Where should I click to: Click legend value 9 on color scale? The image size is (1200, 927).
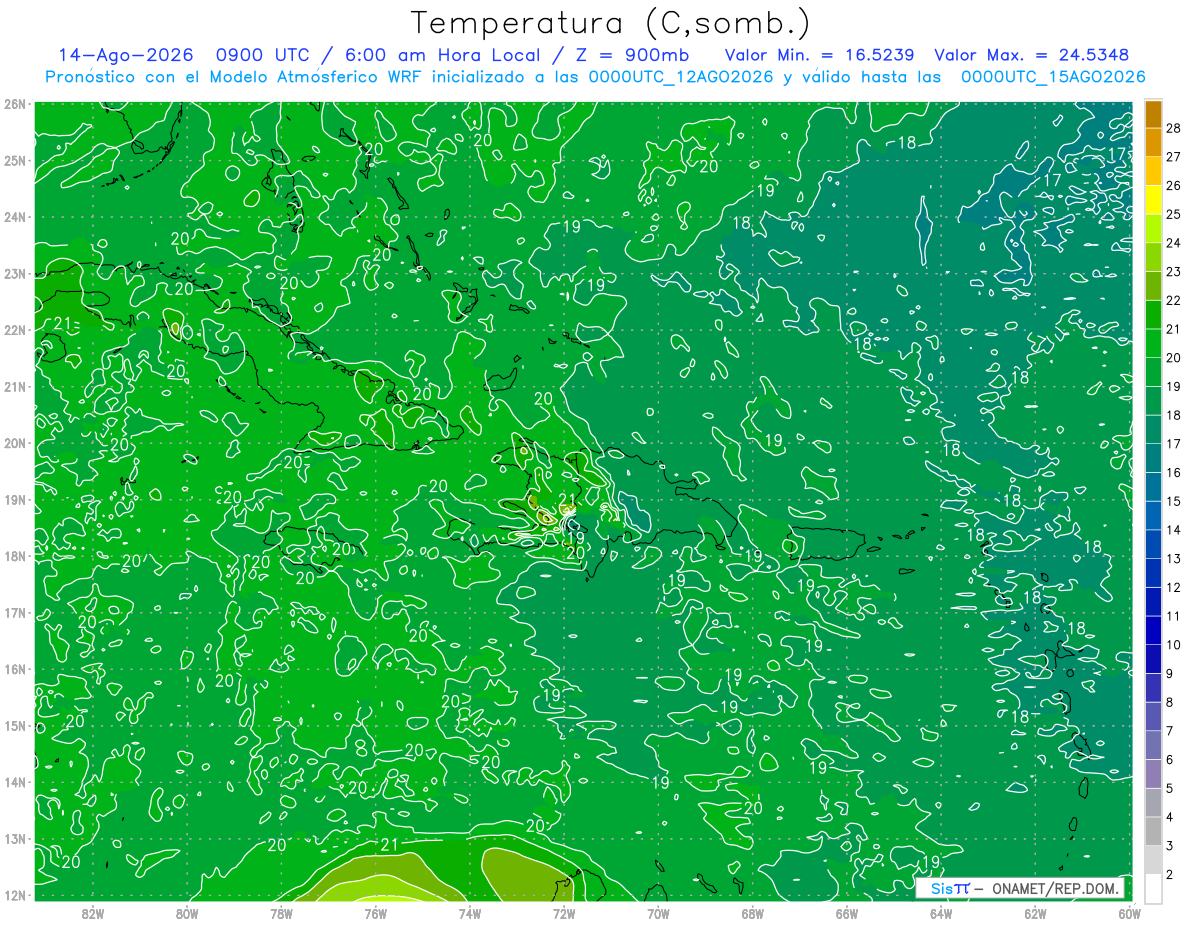[x=1169, y=674]
